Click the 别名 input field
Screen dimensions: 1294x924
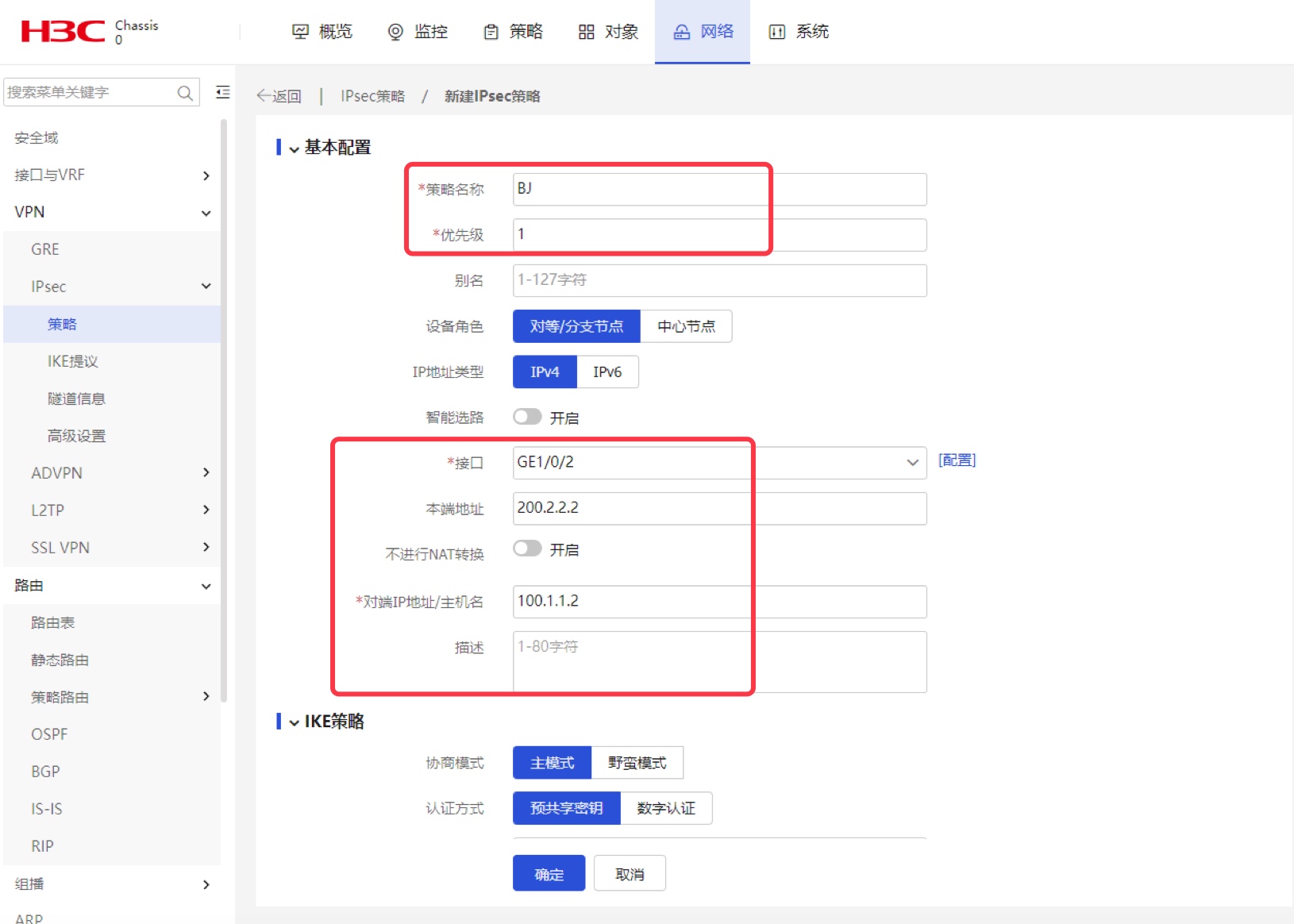point(719,280)
